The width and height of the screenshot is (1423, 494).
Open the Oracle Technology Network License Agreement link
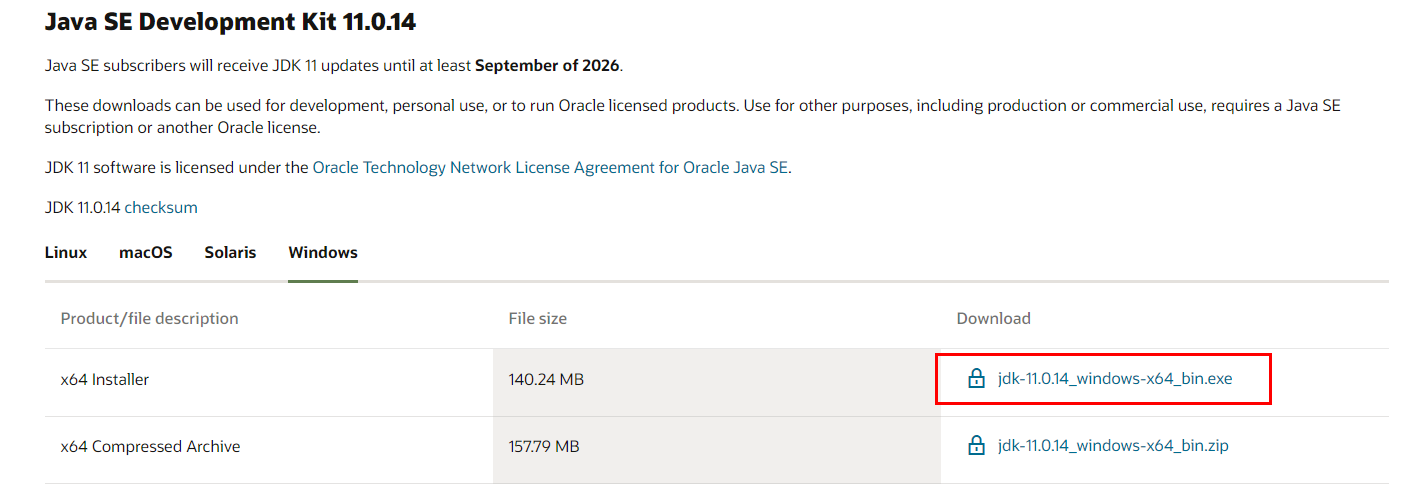[x=551, y=168]
